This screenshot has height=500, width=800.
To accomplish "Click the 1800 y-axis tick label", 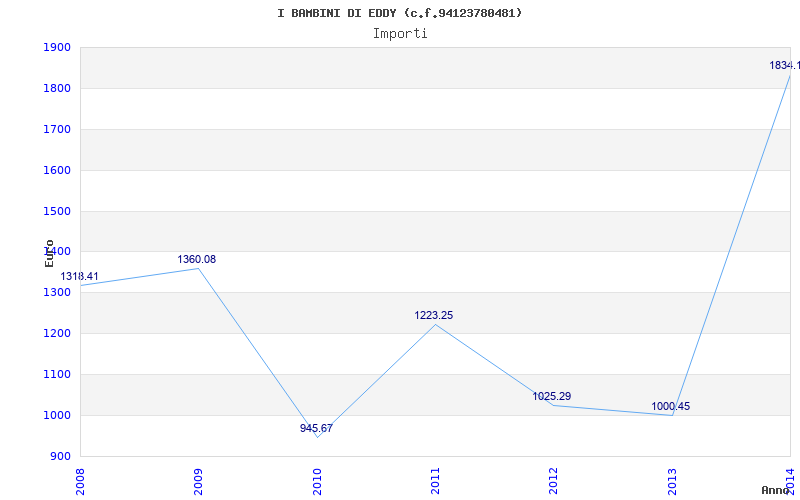I will point(57,88).
